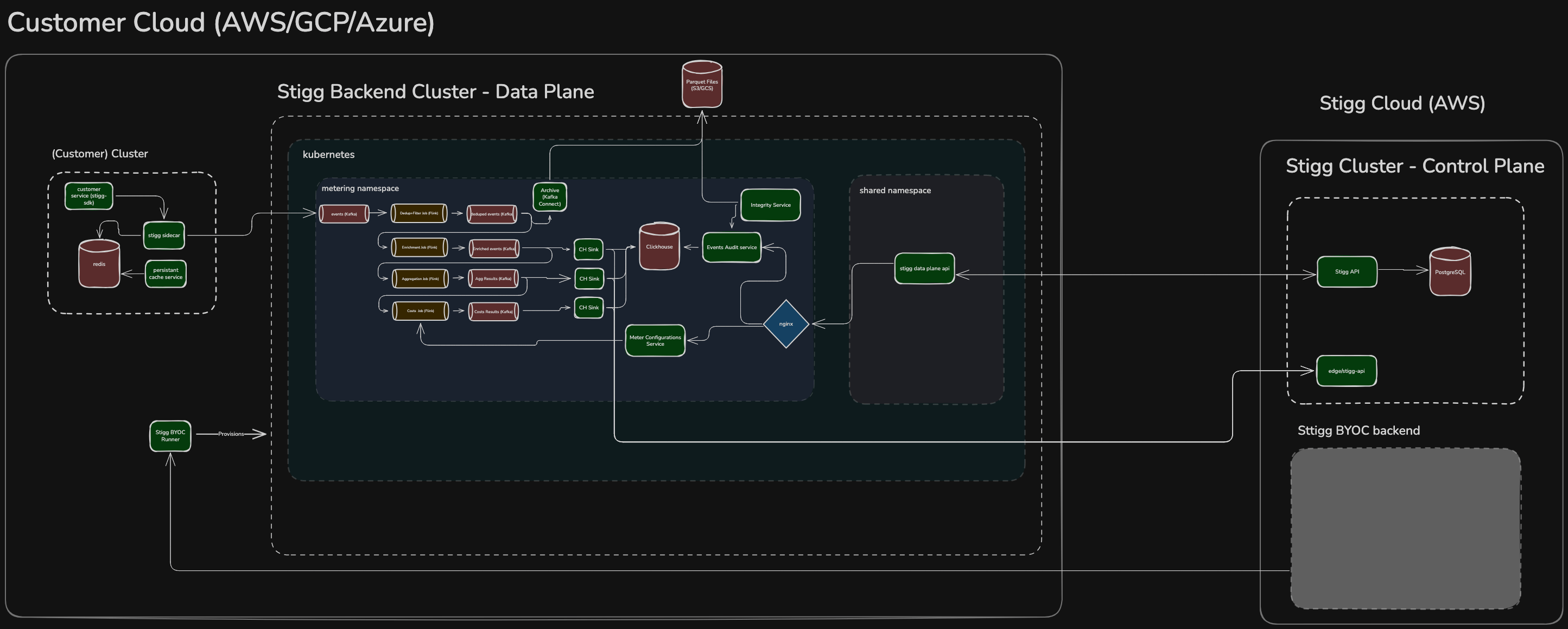Select the edge/stigg-api node
1568x629 pixels.
[1347, 371]
